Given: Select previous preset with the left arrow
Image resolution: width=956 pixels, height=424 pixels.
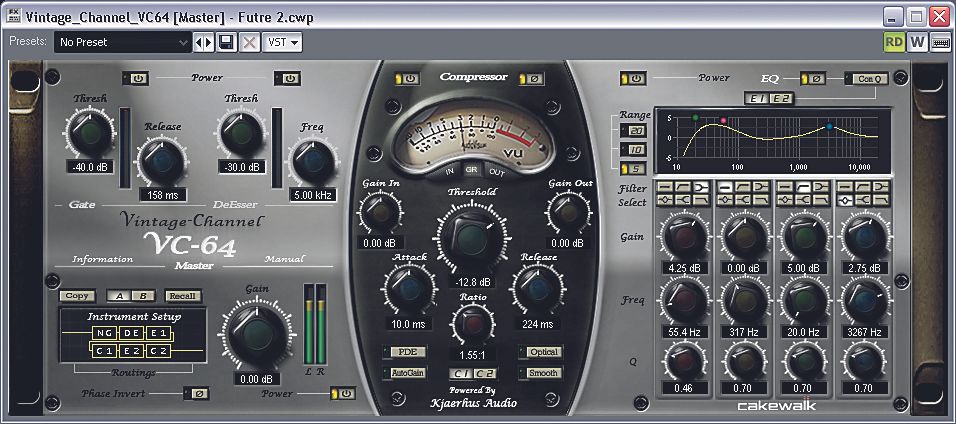Looking at the screenshot, I should (199, 42).
